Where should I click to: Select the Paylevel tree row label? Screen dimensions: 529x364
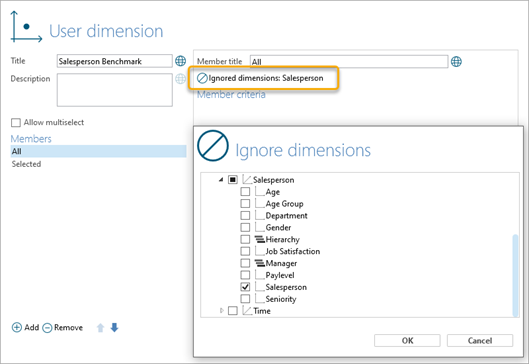pyautogui.click(x=280, y=275)
